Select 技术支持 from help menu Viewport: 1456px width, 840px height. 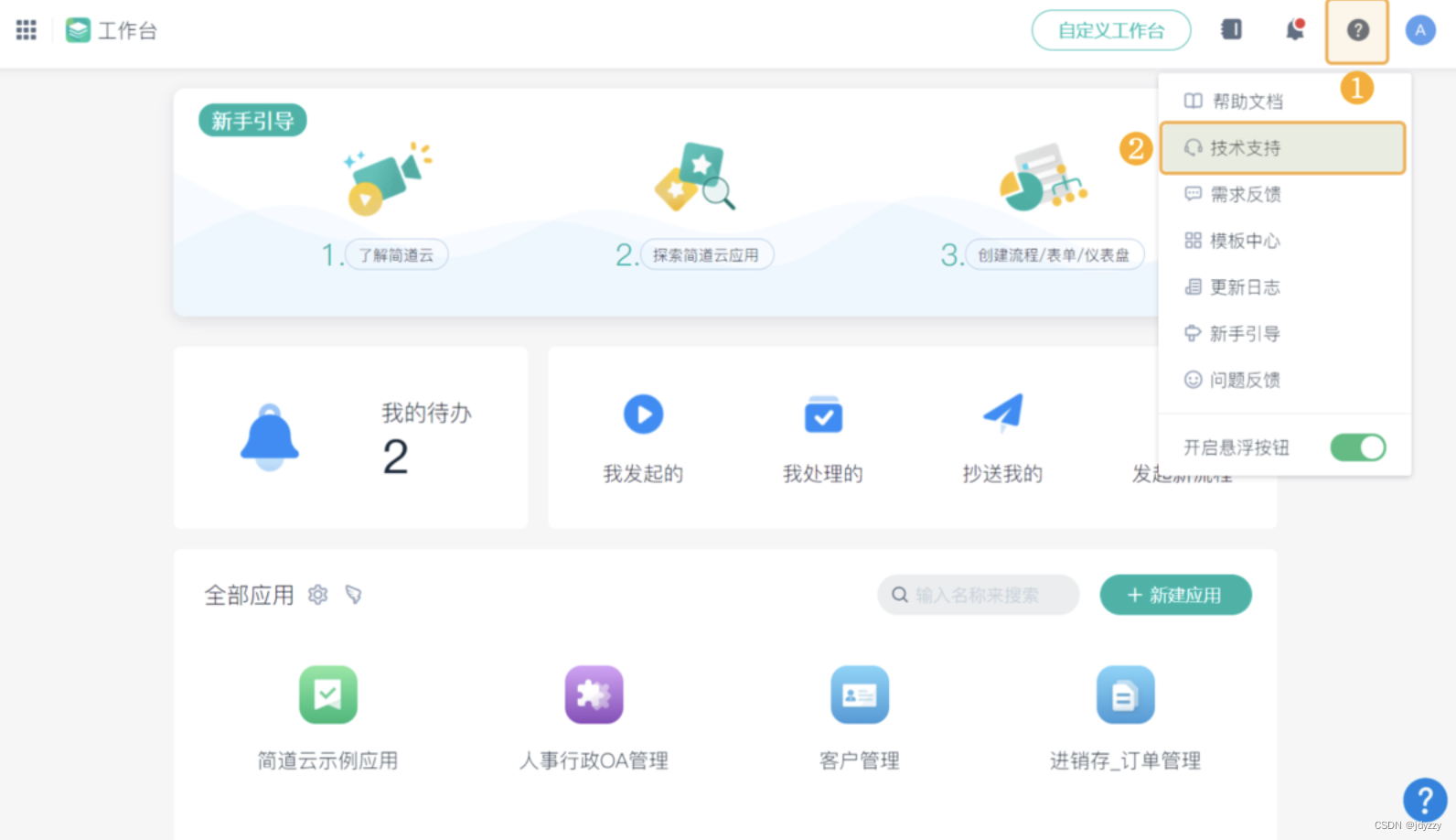(1282, 147)
